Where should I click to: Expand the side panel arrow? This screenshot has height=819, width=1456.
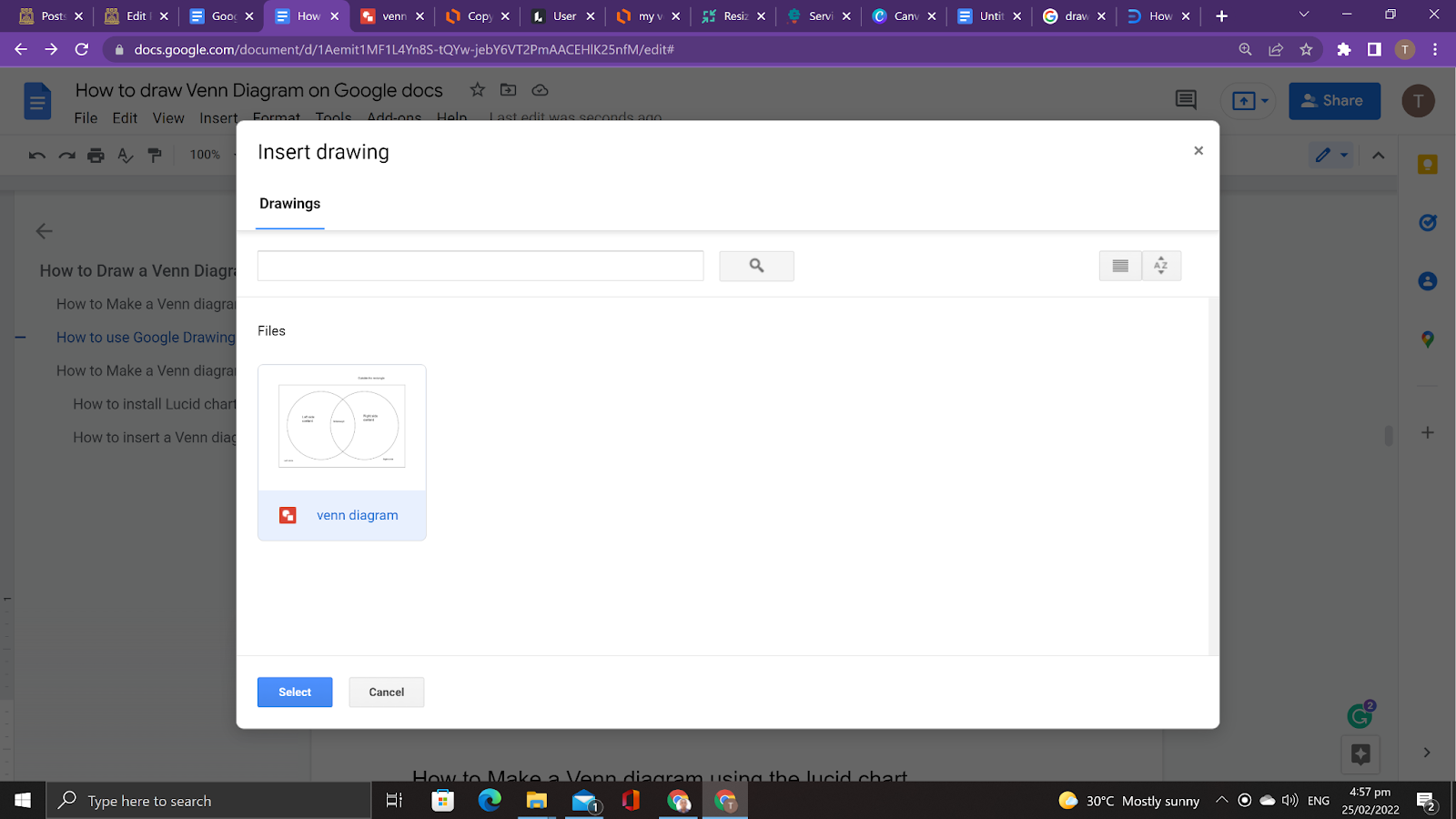coord(1427,753)
